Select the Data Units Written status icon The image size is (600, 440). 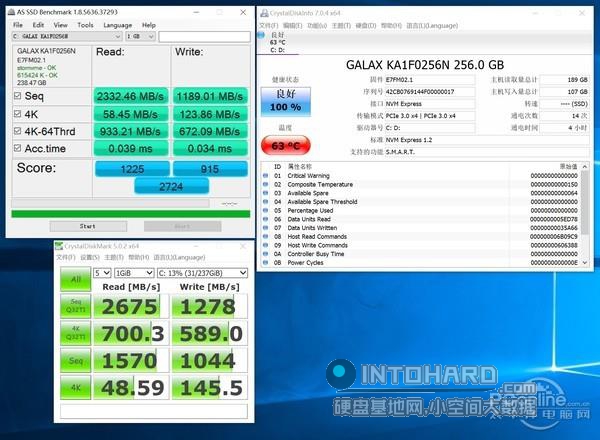point(266,228)
